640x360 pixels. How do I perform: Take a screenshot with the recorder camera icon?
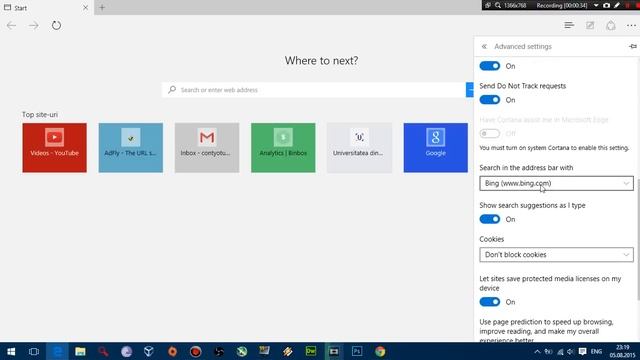607,5
